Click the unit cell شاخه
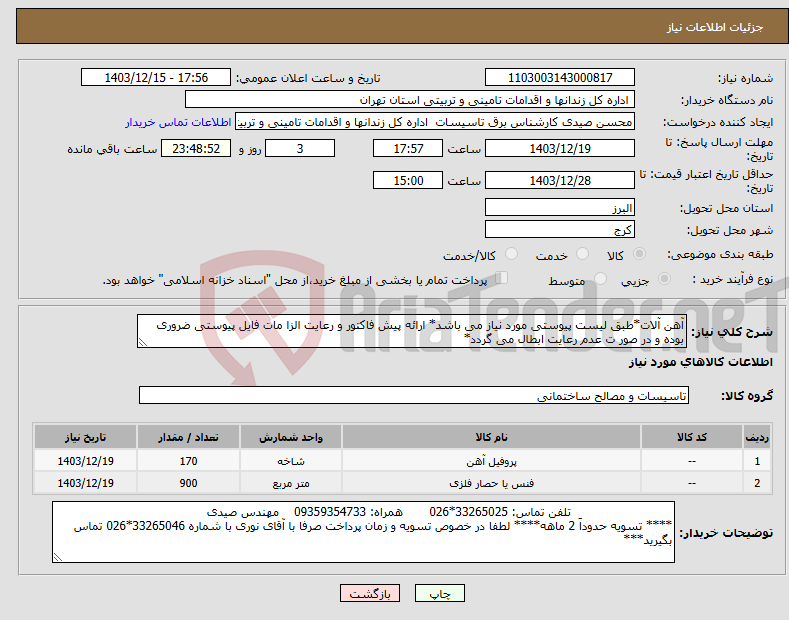The width and height of the screenshot is (789, 620). (x=291, y=461)
